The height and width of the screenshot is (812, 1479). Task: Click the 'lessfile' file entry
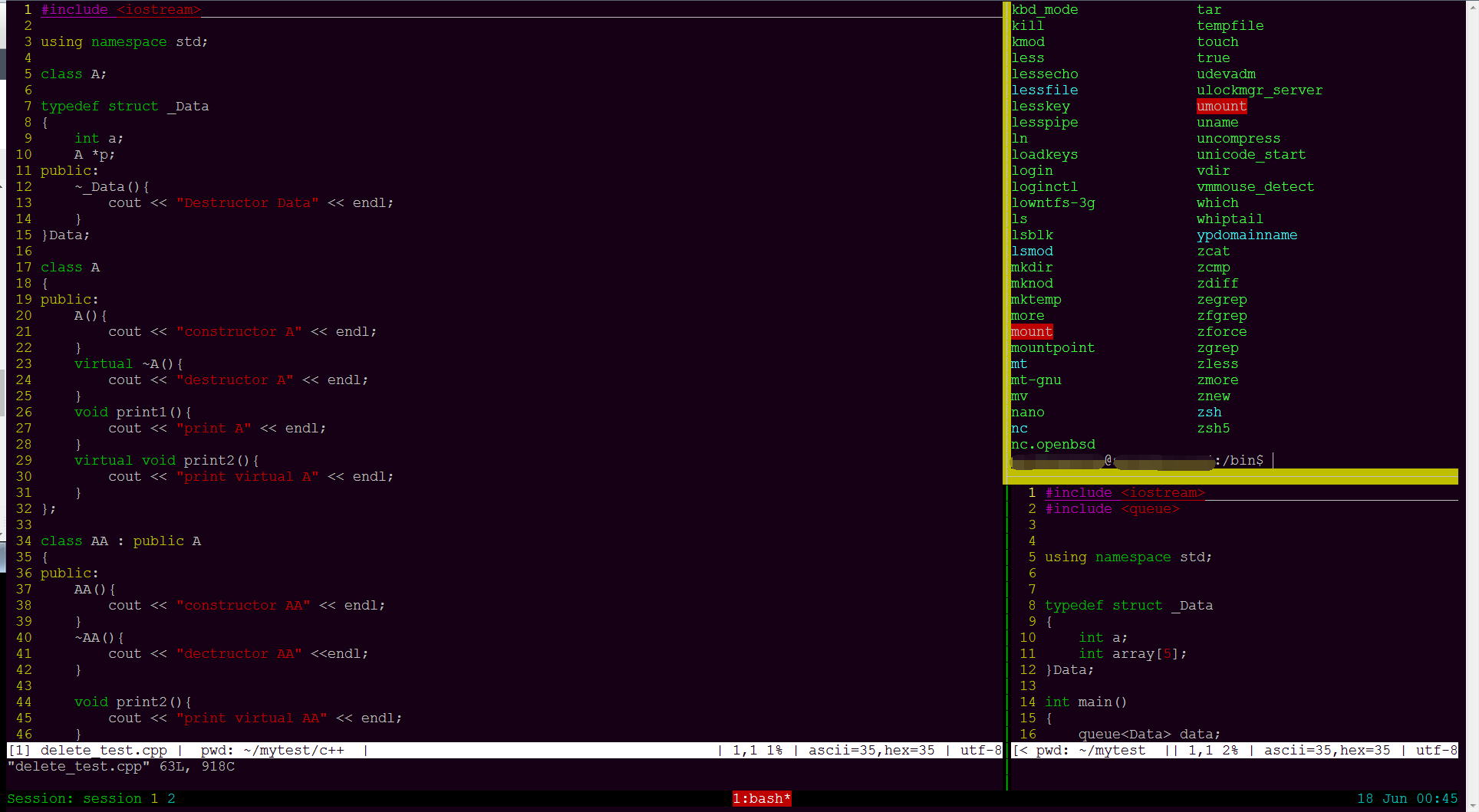click(x=1044, y=90)
